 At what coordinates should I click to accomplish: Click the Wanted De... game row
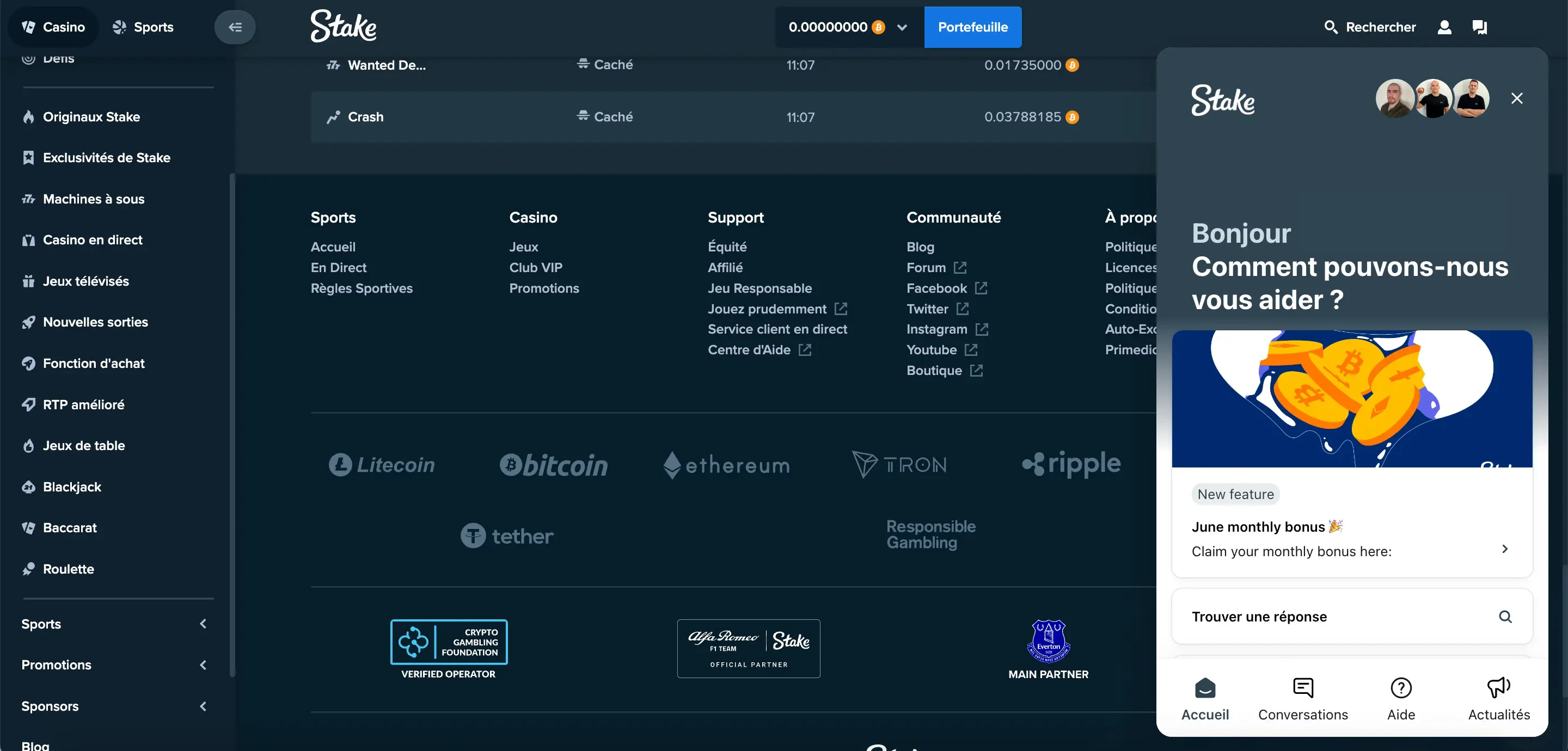[x=733, y=65]
